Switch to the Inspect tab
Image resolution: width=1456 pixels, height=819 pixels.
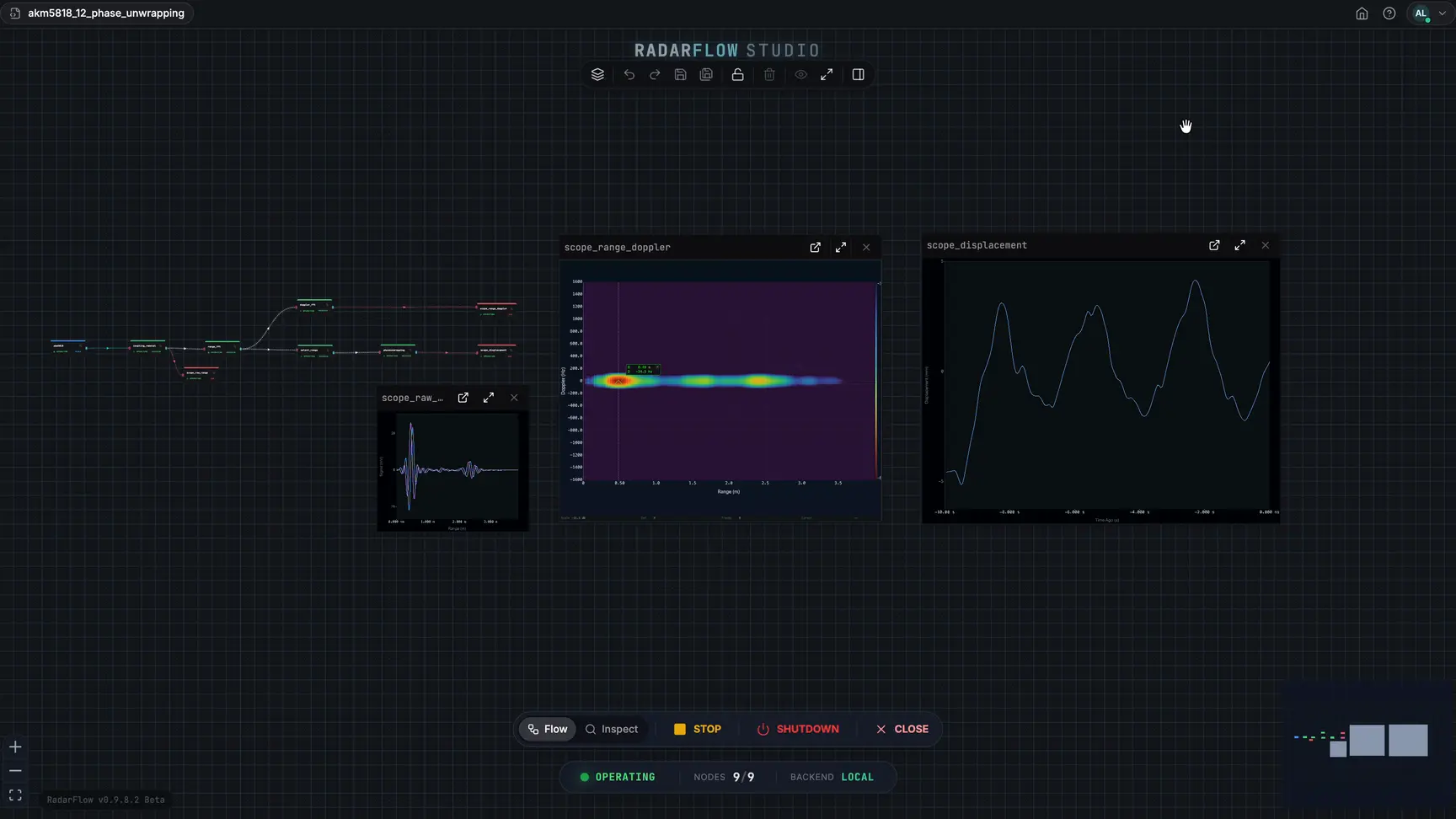coord(612,729)
